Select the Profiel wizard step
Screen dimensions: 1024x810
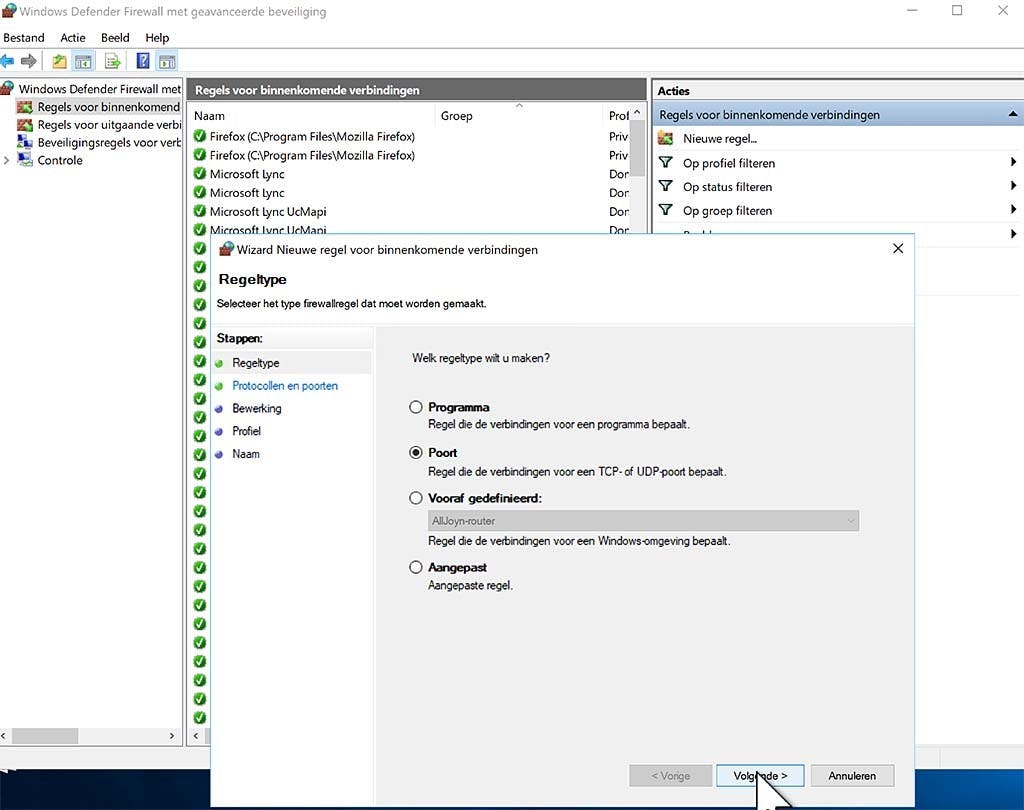click(x=246, y=431)
